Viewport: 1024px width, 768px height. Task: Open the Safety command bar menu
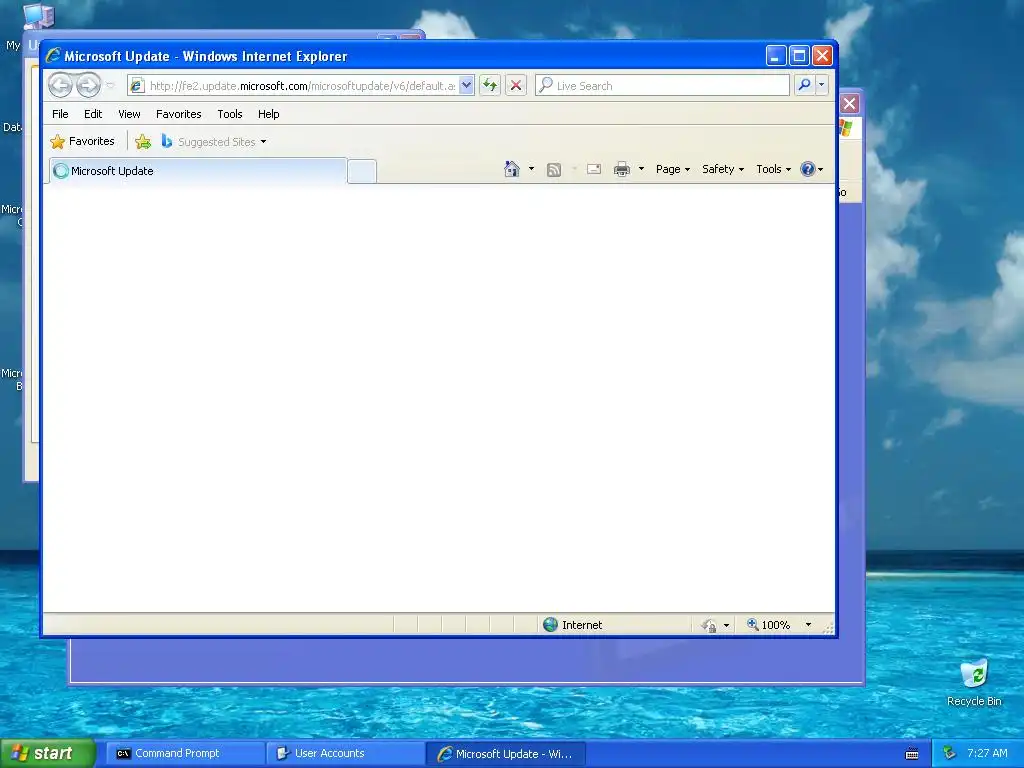pos(723,169)
